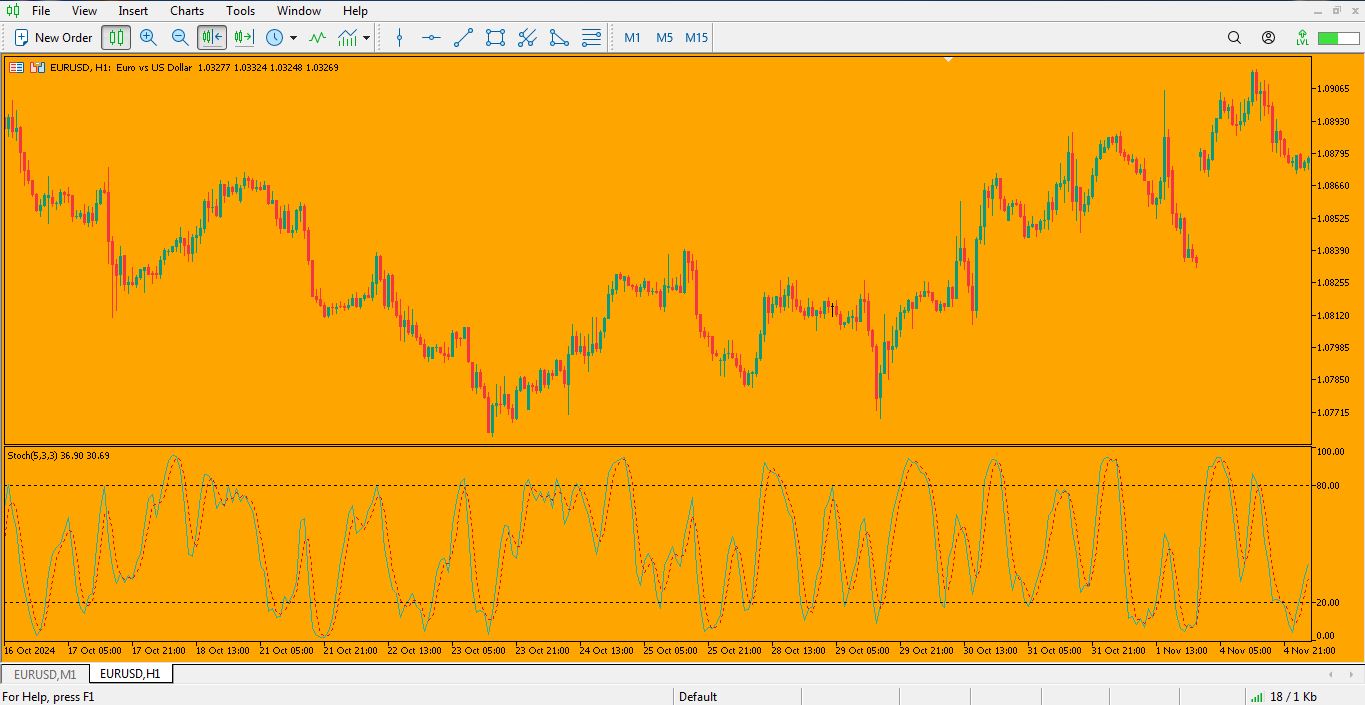Open the account profile icon
The image size is (1365, 705).
(x=1268, y=37)
